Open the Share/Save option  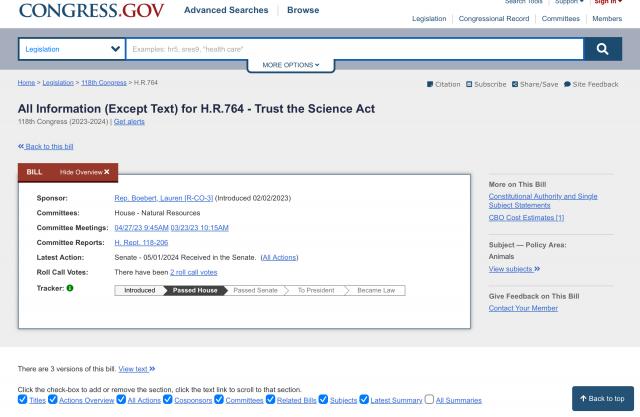point(516,84)
